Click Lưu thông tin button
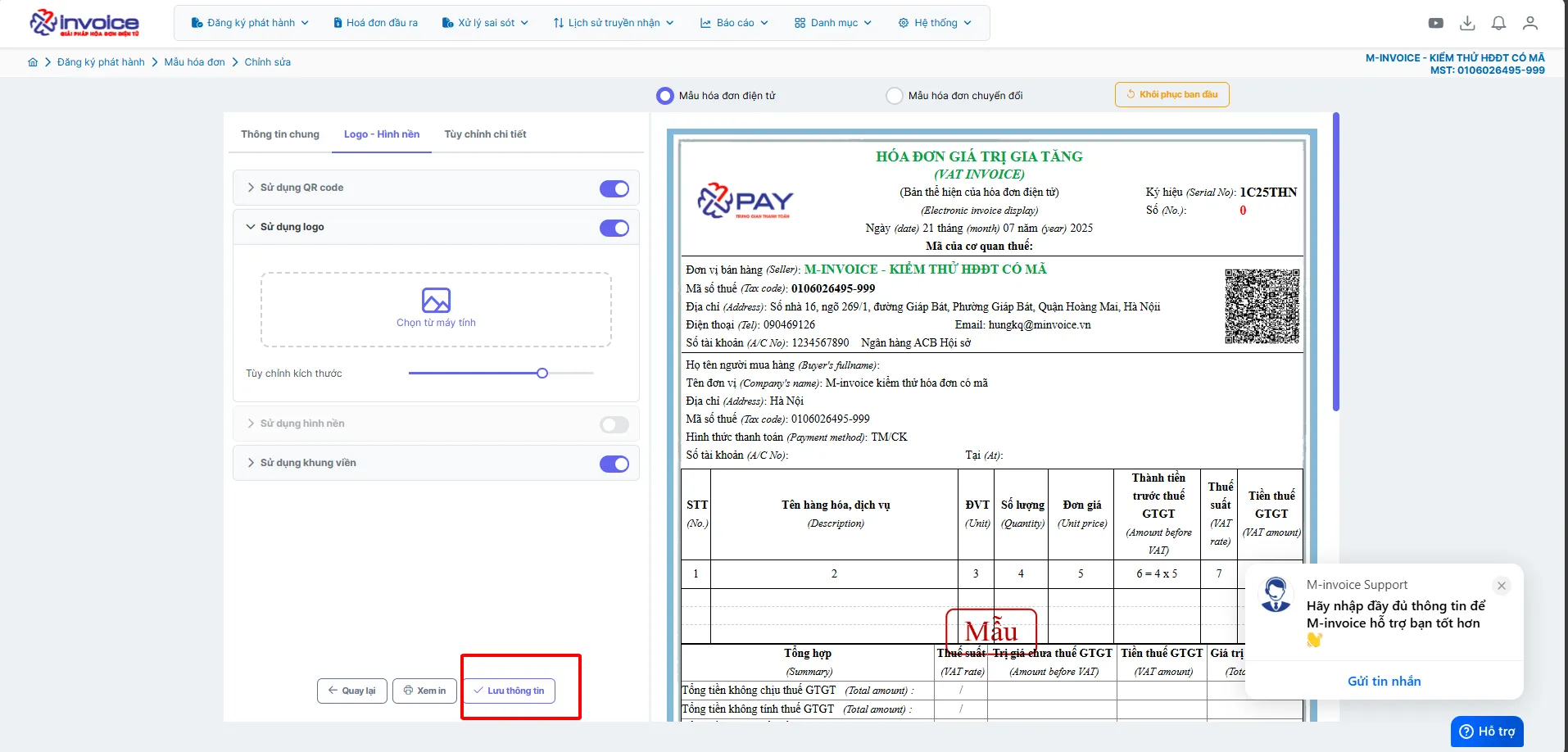The height and width of the screenshot is (752, 1568). pos(509,691)
